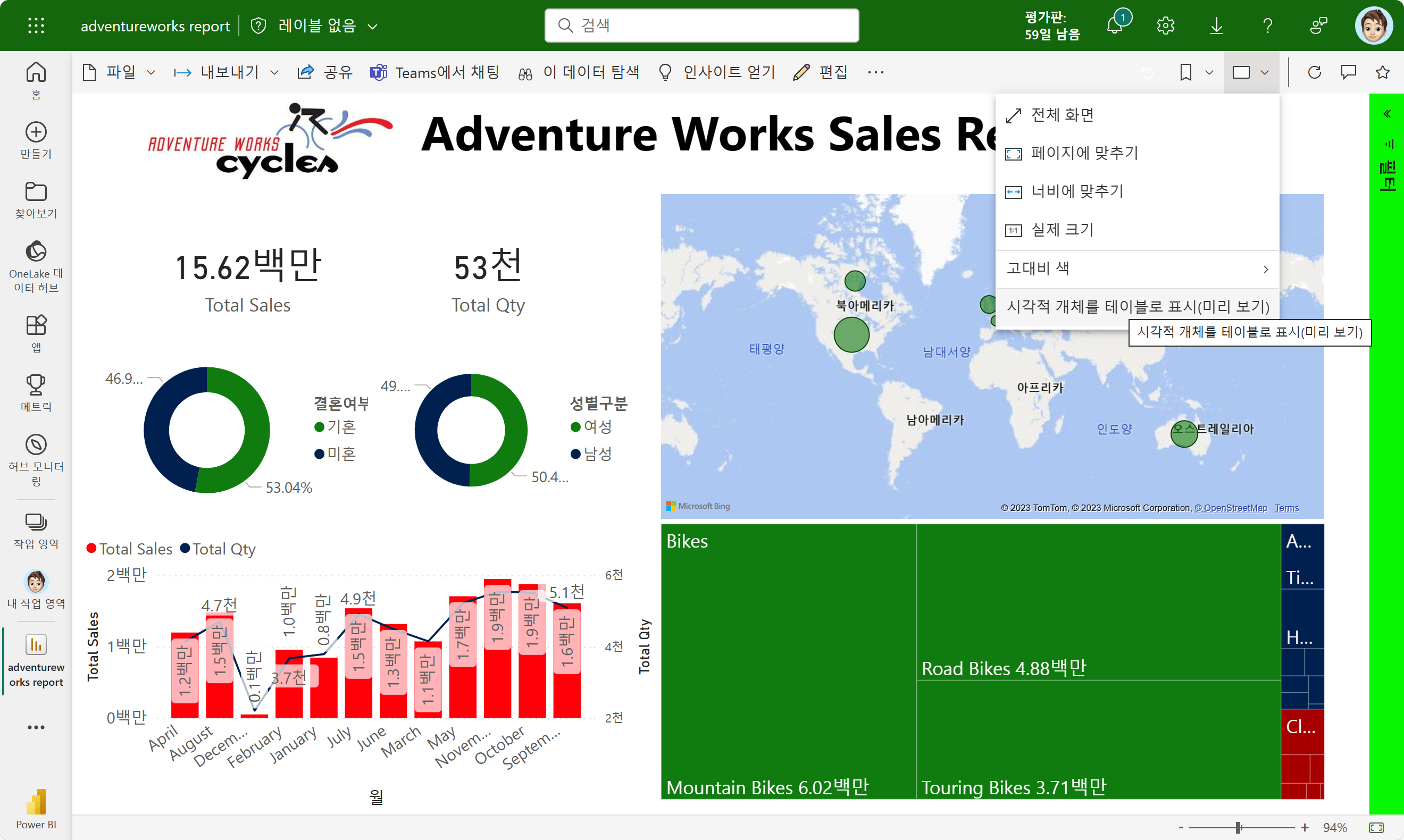Click the download arrow icon in header

click(1216, 26)
